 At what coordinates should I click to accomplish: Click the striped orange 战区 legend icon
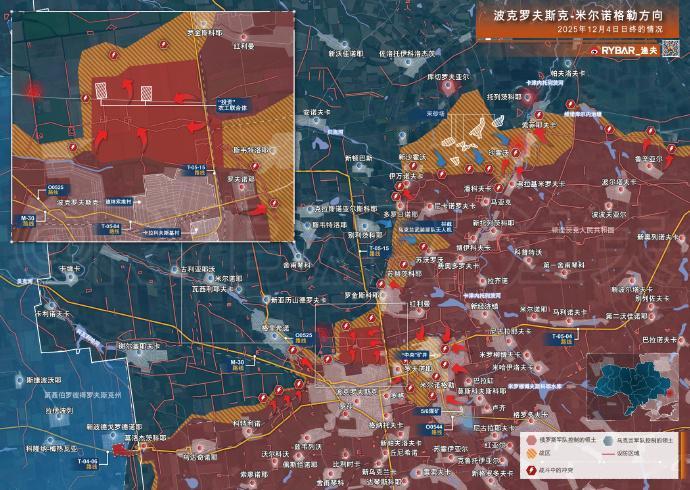pyautogui.click(x=532, y=453)
